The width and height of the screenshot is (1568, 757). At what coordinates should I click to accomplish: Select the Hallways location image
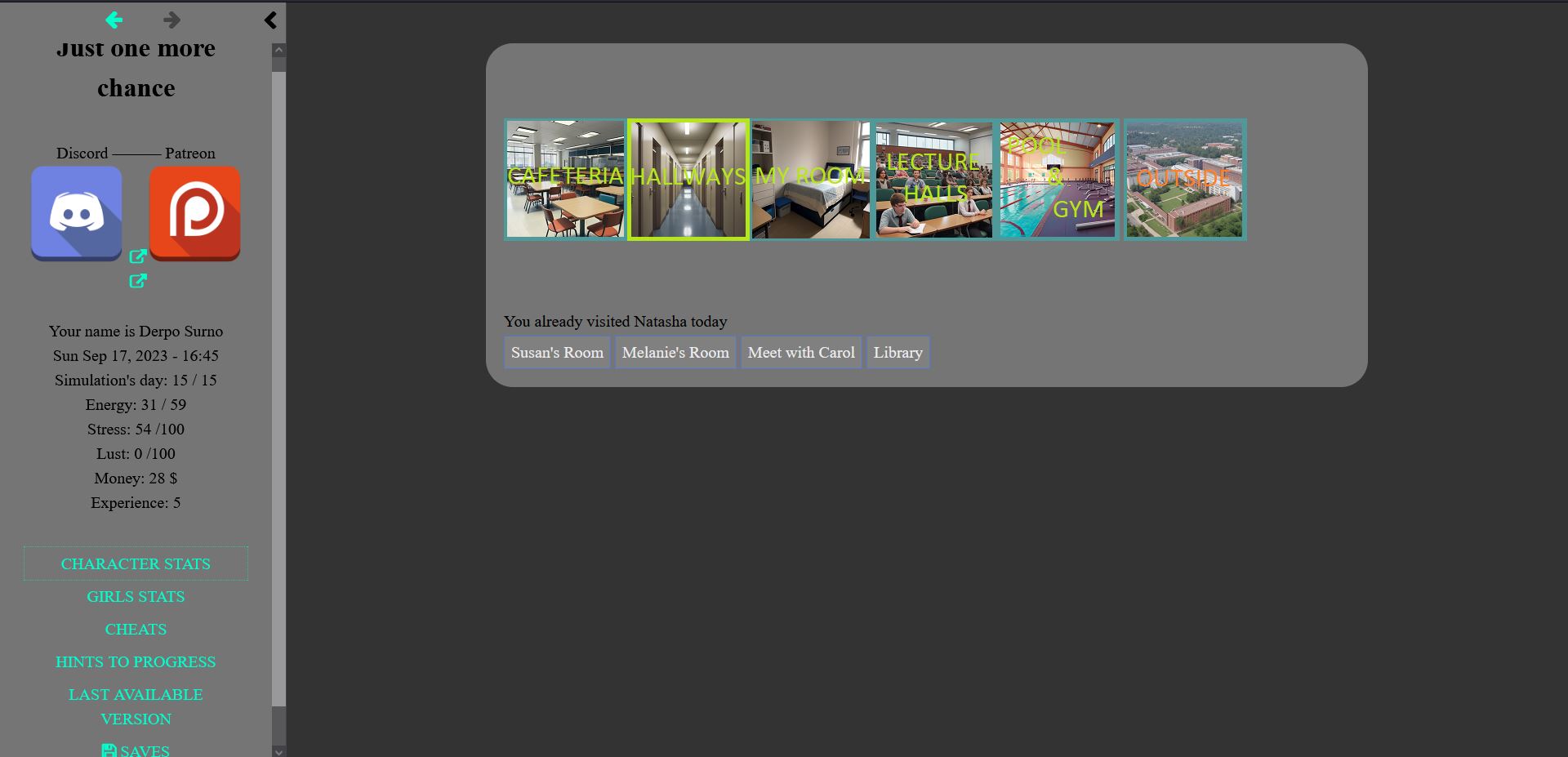688,180
